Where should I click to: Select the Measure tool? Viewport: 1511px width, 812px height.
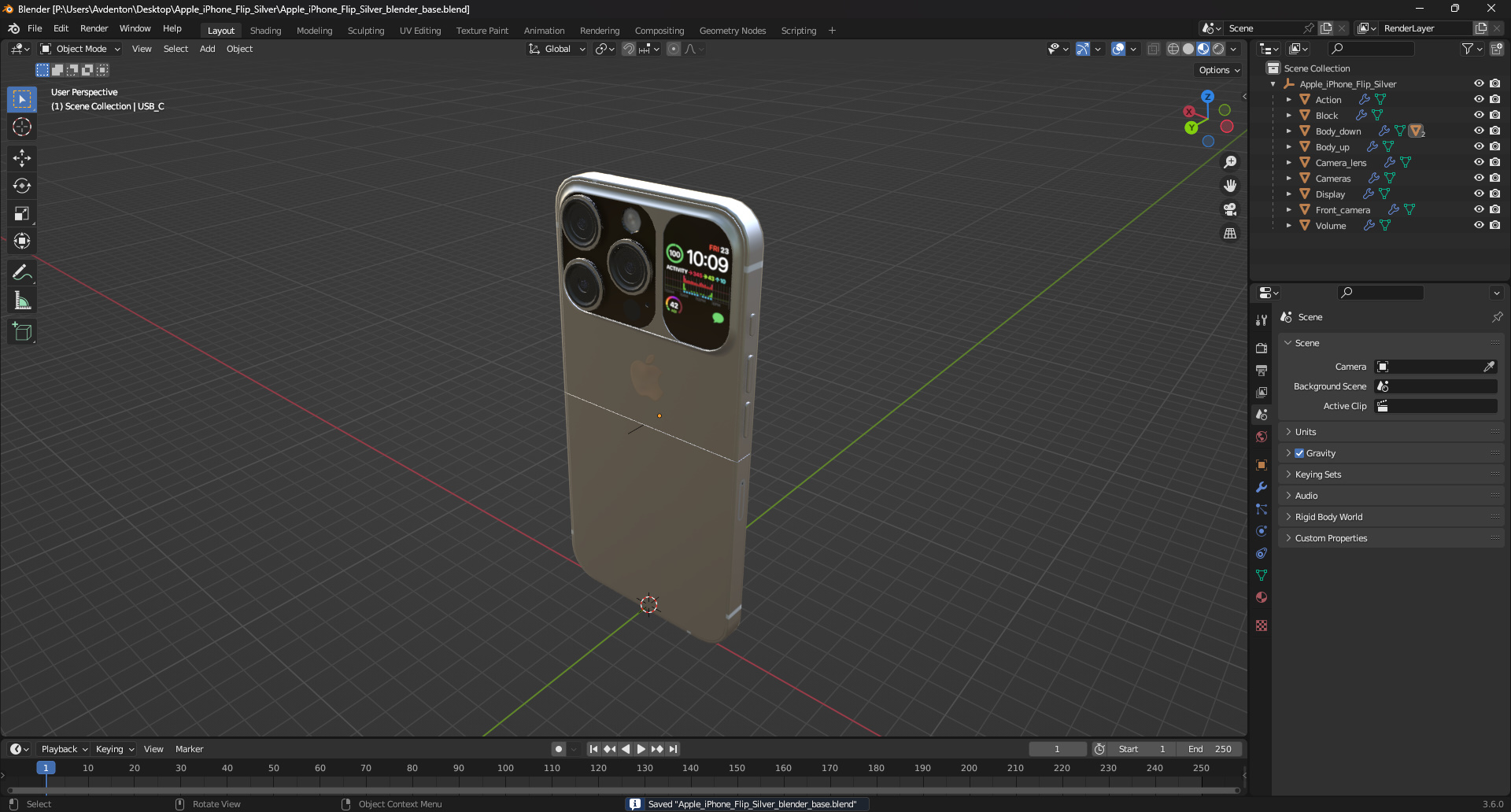point(22,301)
